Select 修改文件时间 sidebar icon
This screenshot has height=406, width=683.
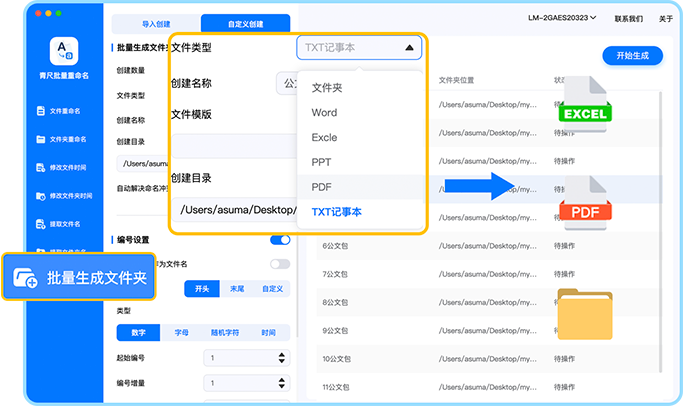[42, 168]
